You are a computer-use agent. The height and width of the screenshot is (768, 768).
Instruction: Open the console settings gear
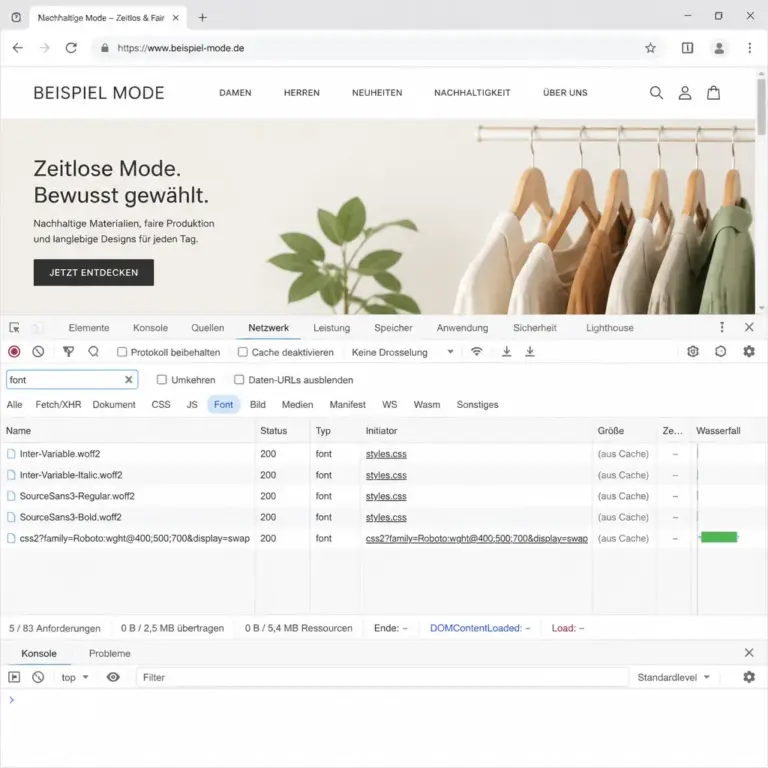tap(749, 677)
